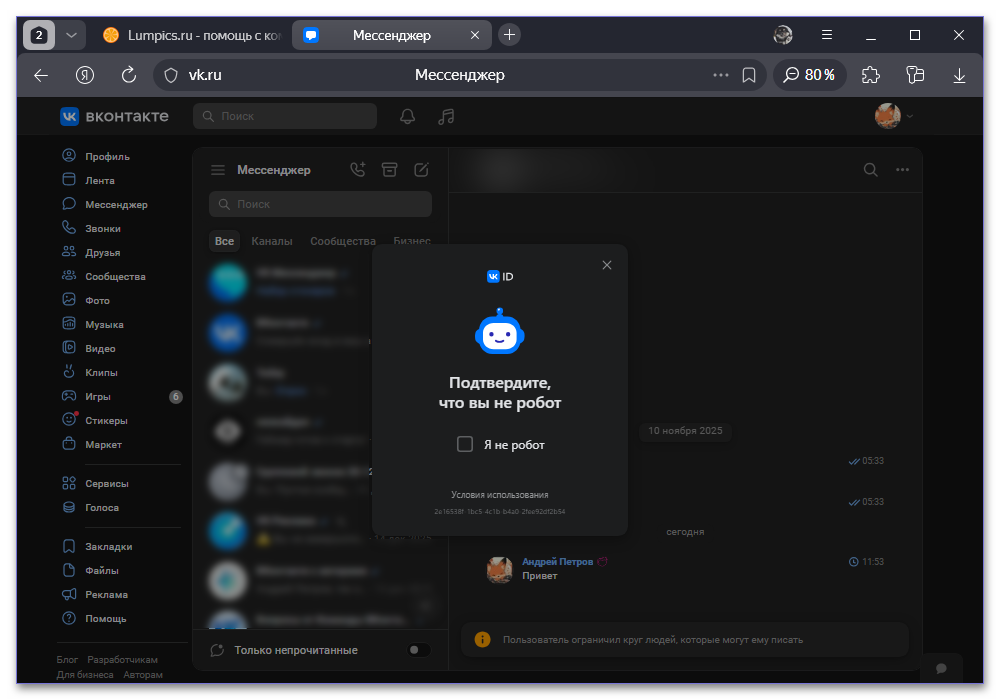Select the "Все" chat filter tab
Image resolution: width=1000 pixels, height=700 pixels.
tap(224, 241)
